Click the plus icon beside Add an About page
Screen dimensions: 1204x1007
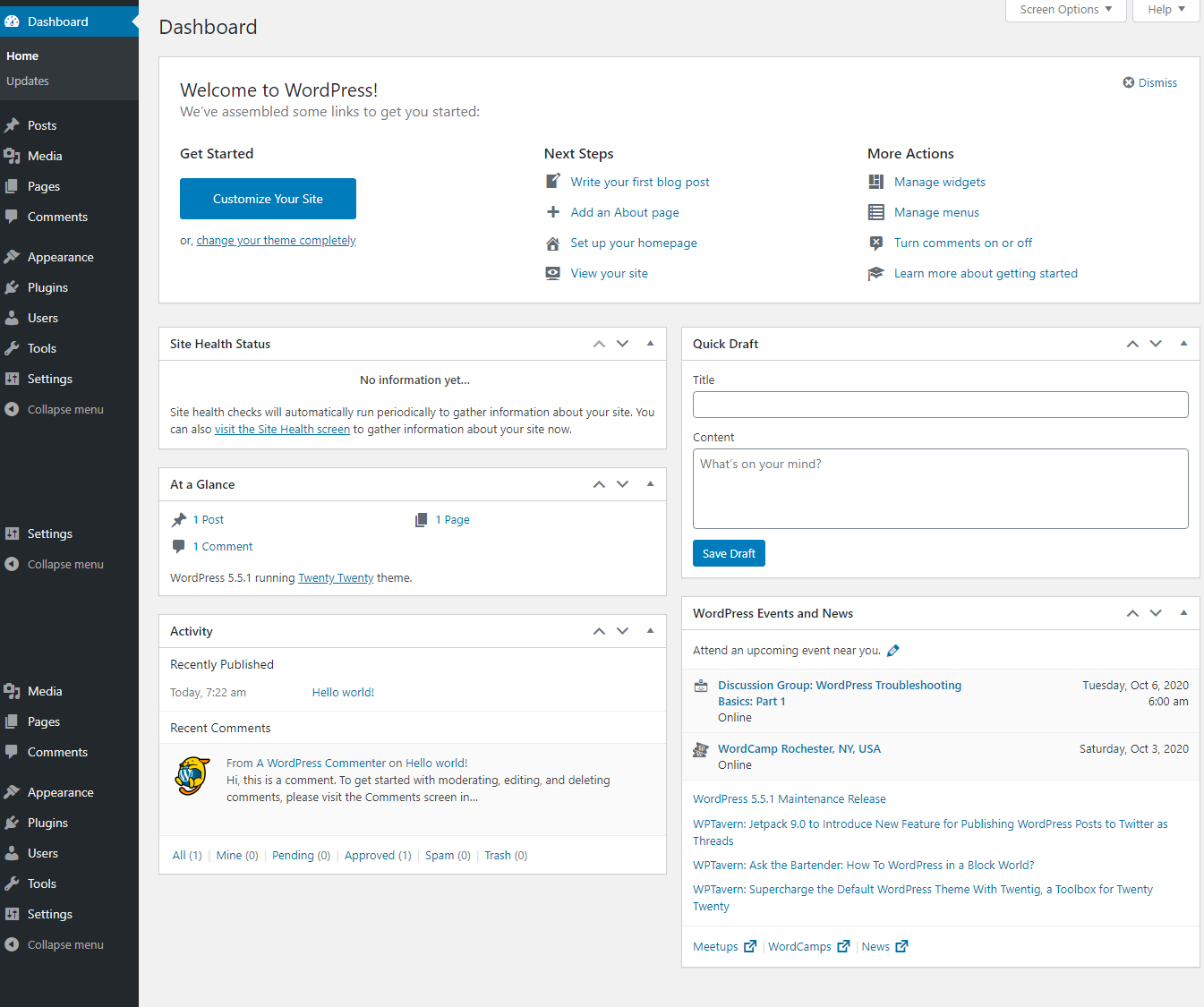point(553,212)
